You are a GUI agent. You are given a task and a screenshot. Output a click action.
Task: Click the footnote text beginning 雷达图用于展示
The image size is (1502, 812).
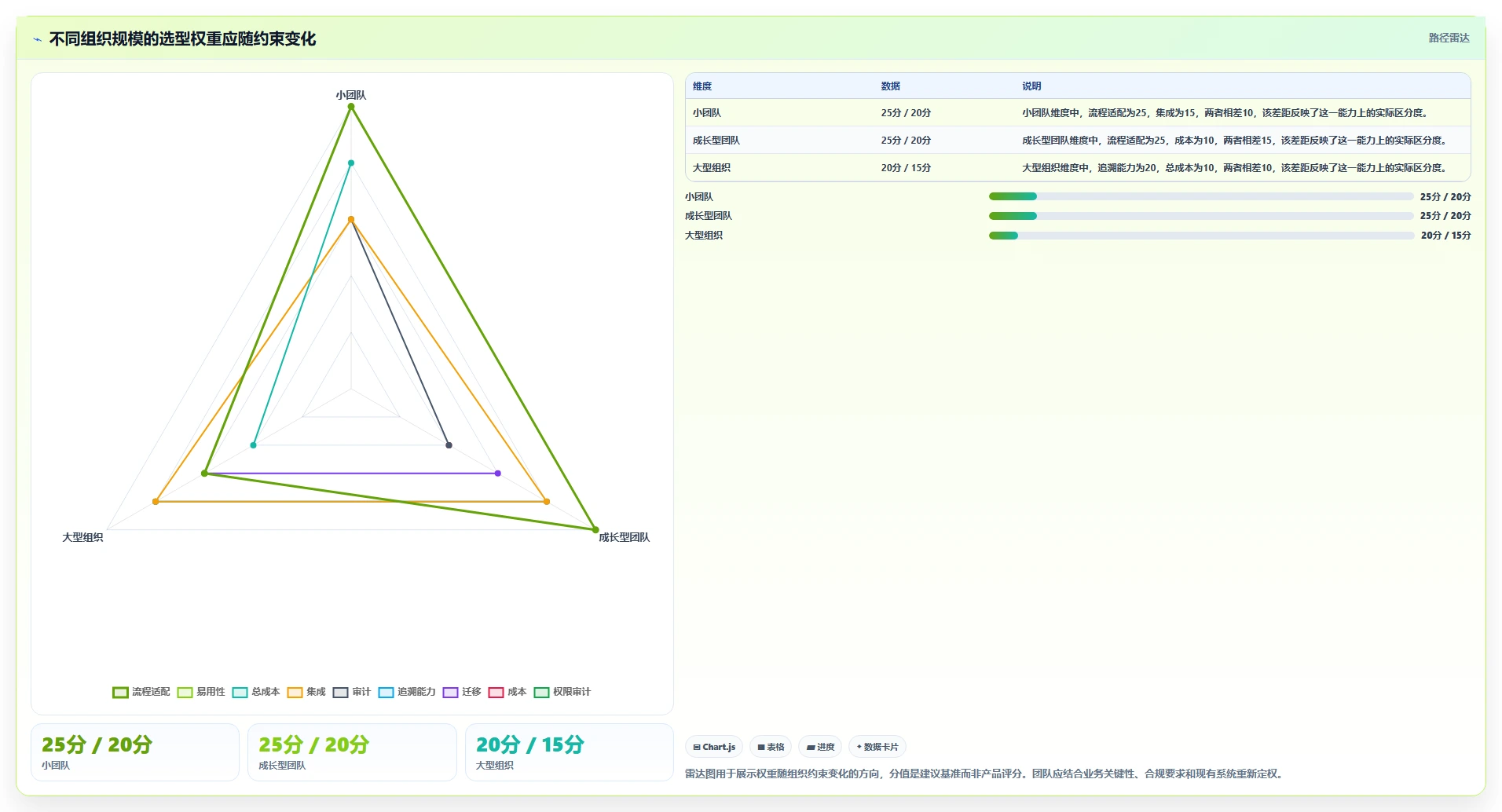point(986,774)
